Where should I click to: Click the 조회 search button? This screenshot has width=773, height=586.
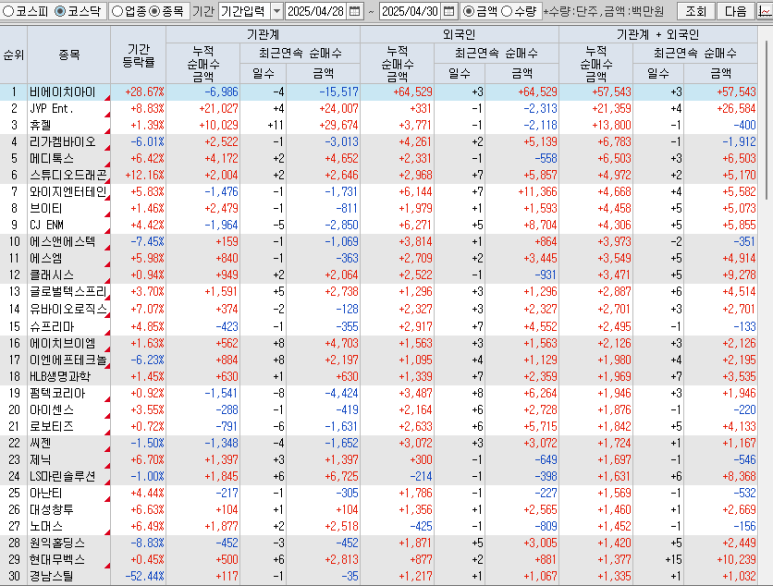pyautogui.click(x=696, y=11)
